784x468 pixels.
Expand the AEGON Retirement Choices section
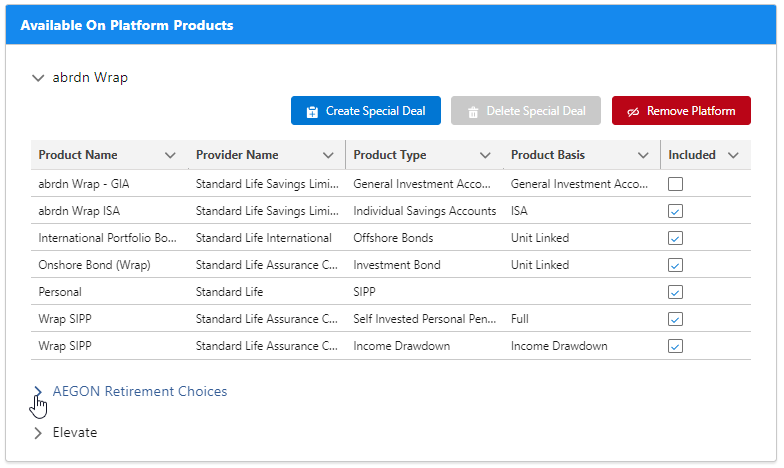[x=39, y=392]
